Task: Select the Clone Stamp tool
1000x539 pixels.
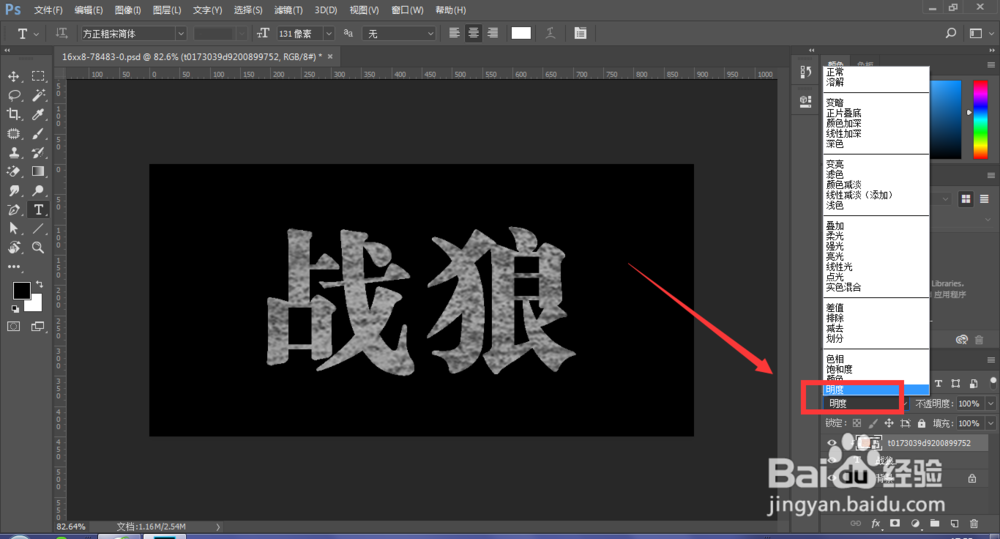Action: click(x=13, y=152)
